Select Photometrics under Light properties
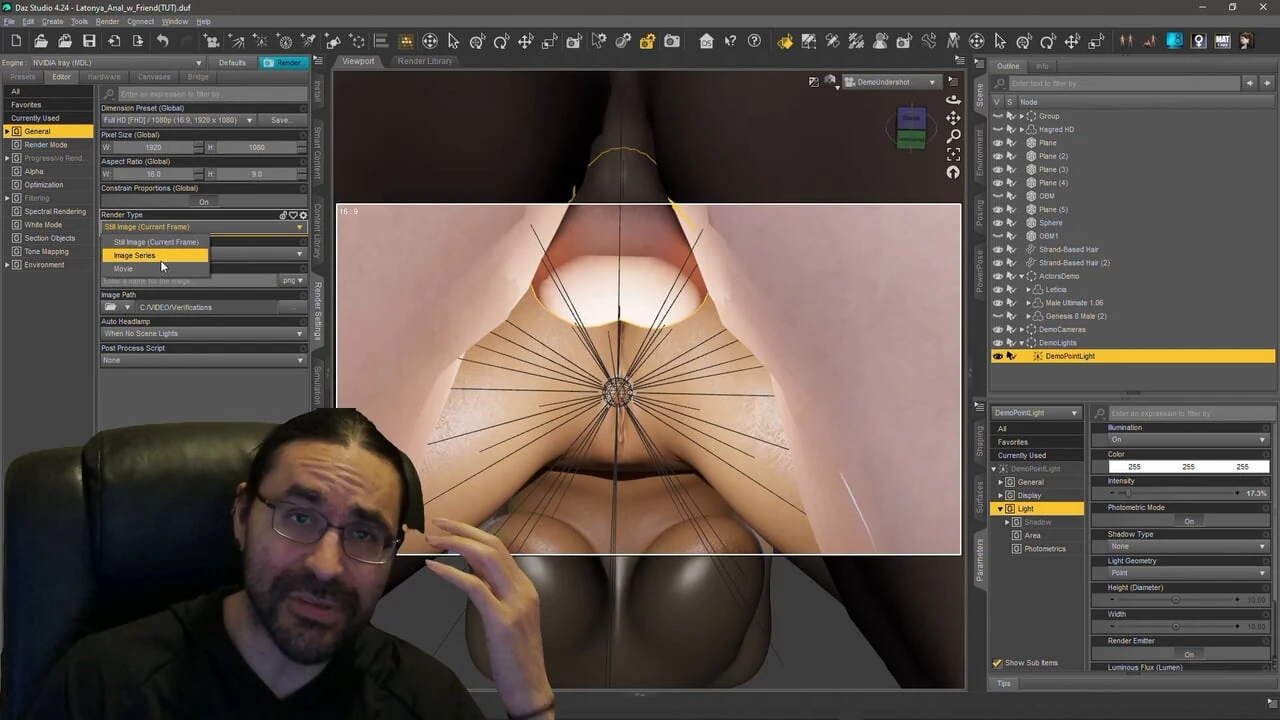The width and height of the screenshot is (1280, 720). pyautogui.click(x=1045, y=549)
